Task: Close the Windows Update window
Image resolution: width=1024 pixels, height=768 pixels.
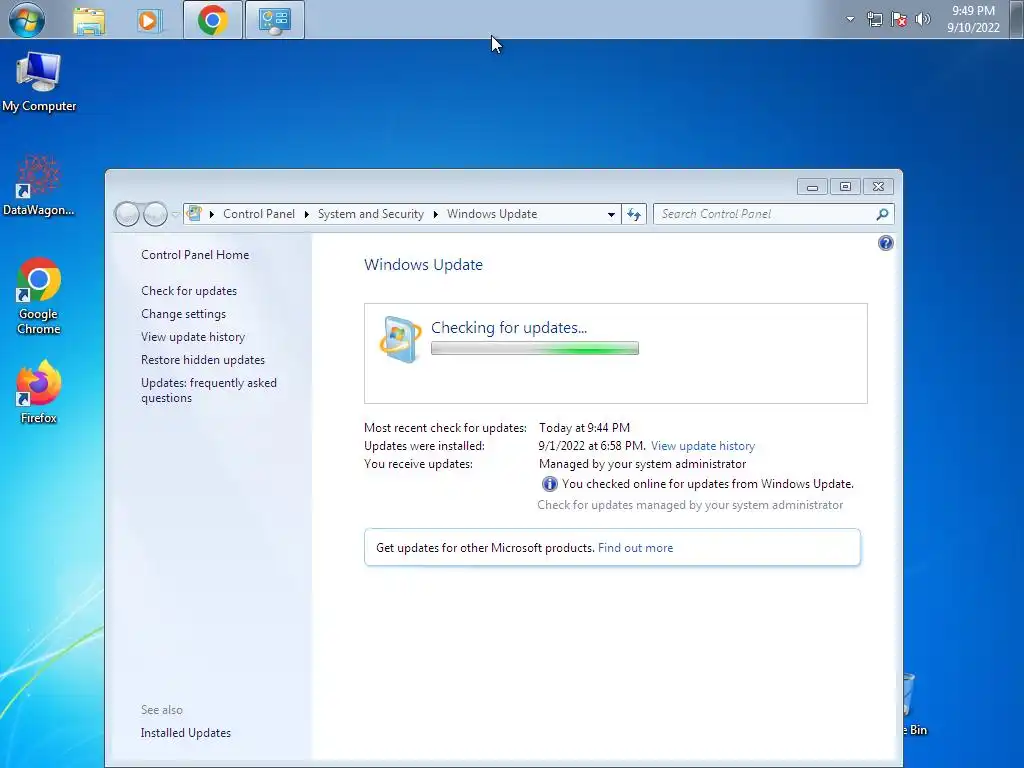Action: (x=878, y=187)
